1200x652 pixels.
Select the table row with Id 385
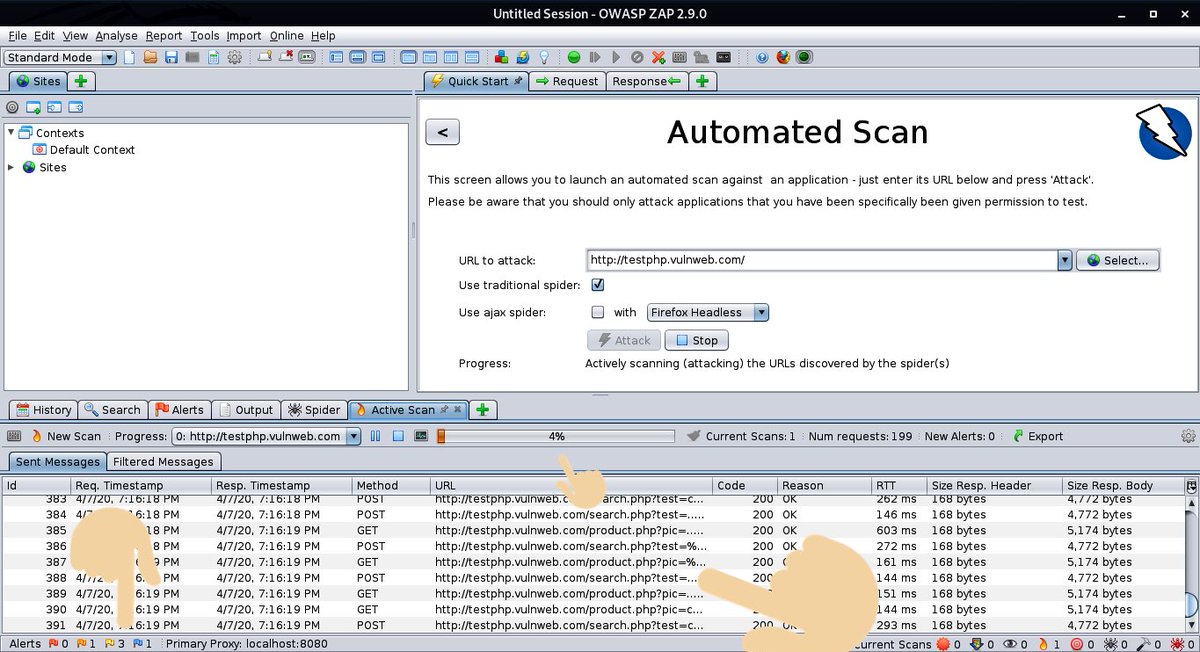point(593,531)
